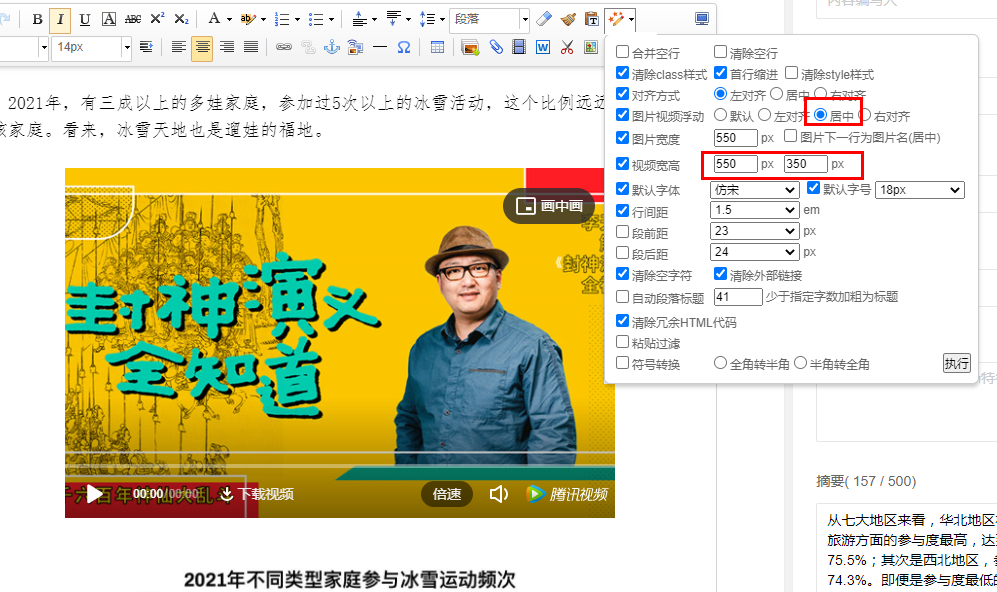The height and width of the screenshot is (592, 997).
Task: Open the line spacing 1.5 dropdown
Action: click(755, 210)
